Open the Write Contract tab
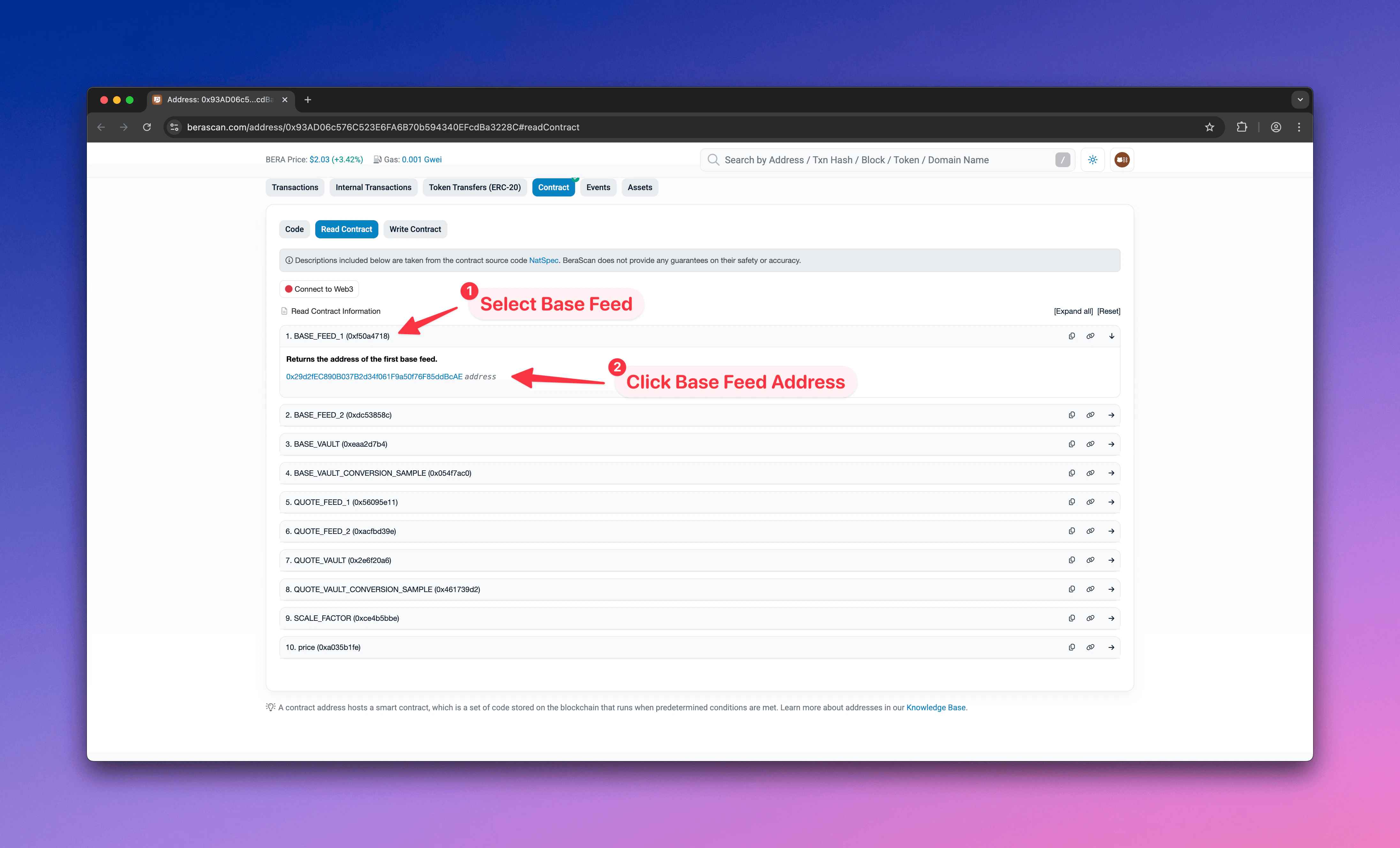This screenshot has height=848, width=1400. pyautogui.click(x=415, y=229)
